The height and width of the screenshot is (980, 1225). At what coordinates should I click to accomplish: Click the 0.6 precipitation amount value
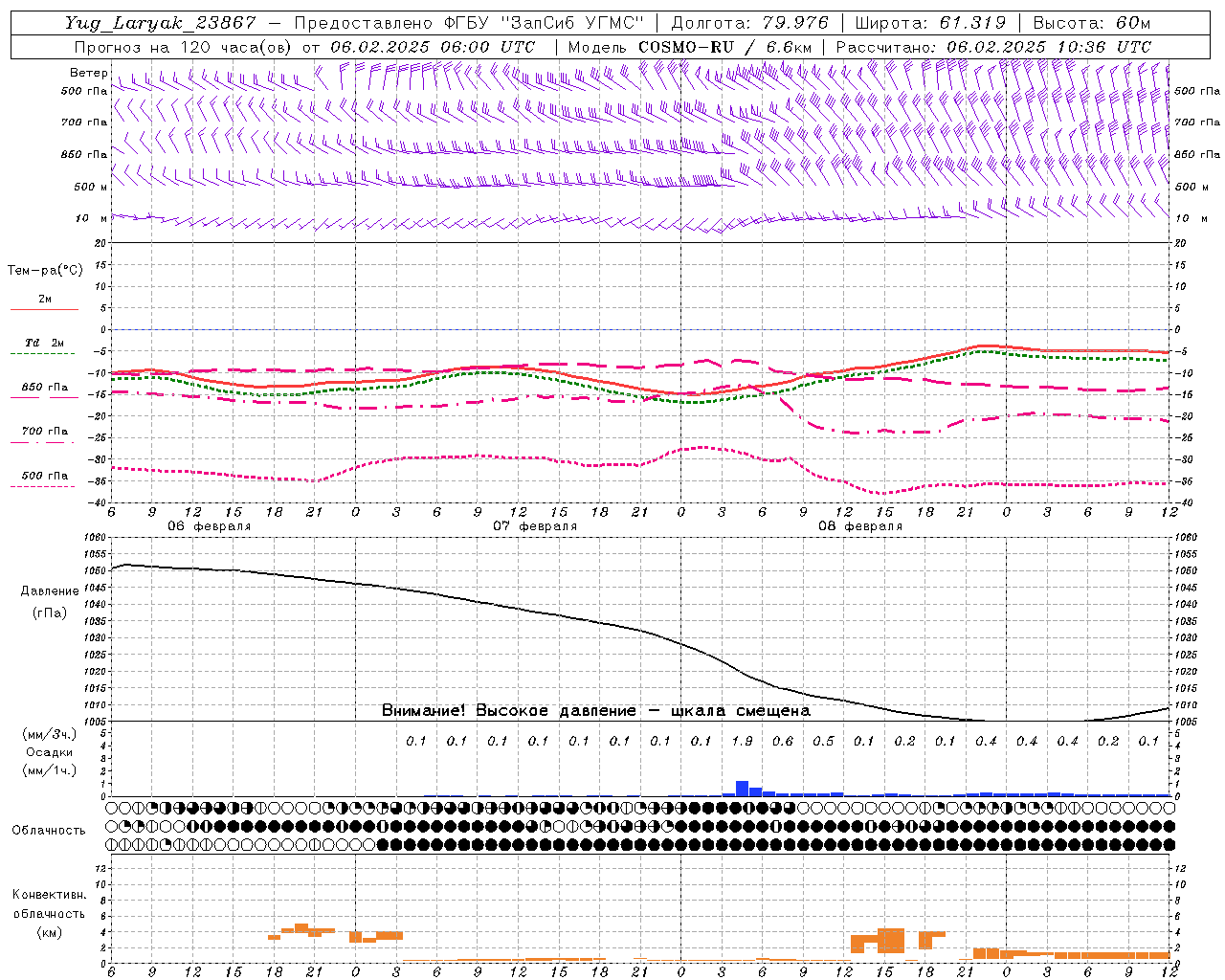[783, 742]
